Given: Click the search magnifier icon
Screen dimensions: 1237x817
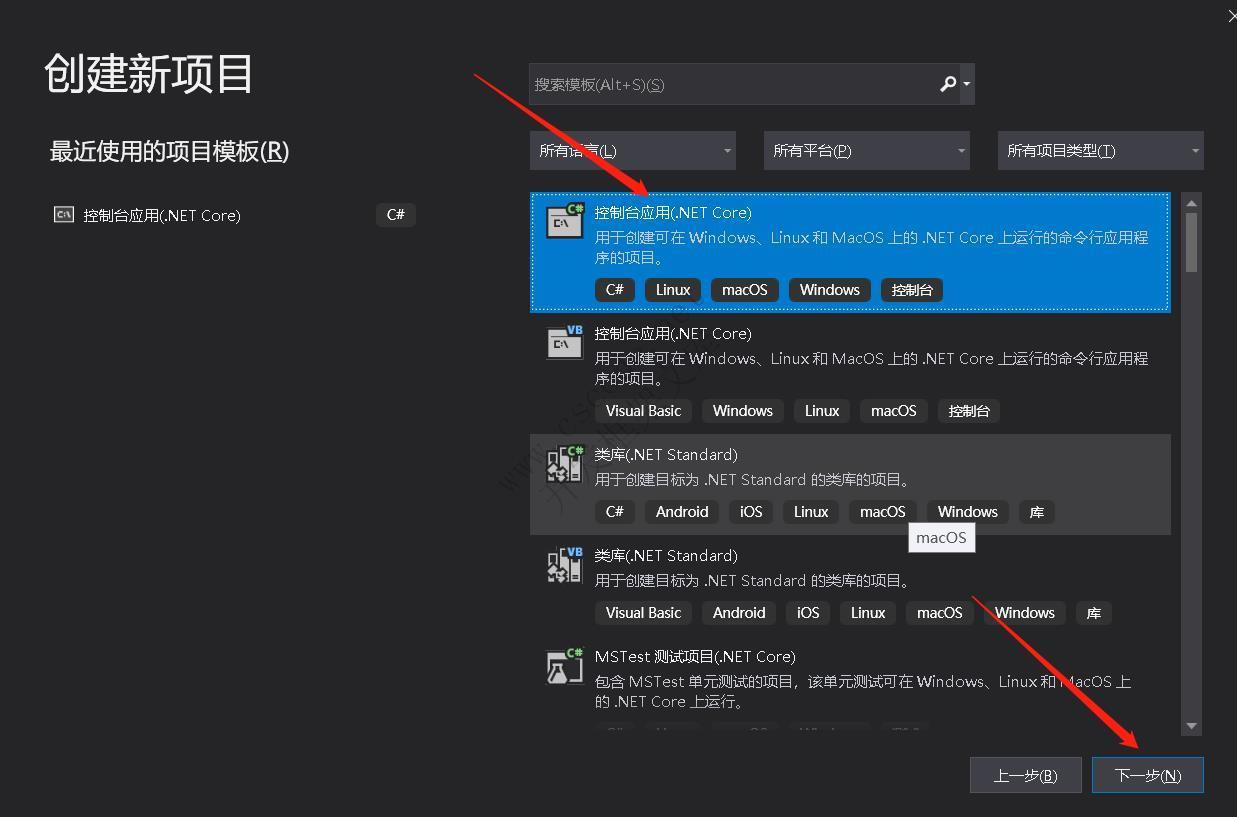Looking at the screenshot, I should click(x=946, y=84).
